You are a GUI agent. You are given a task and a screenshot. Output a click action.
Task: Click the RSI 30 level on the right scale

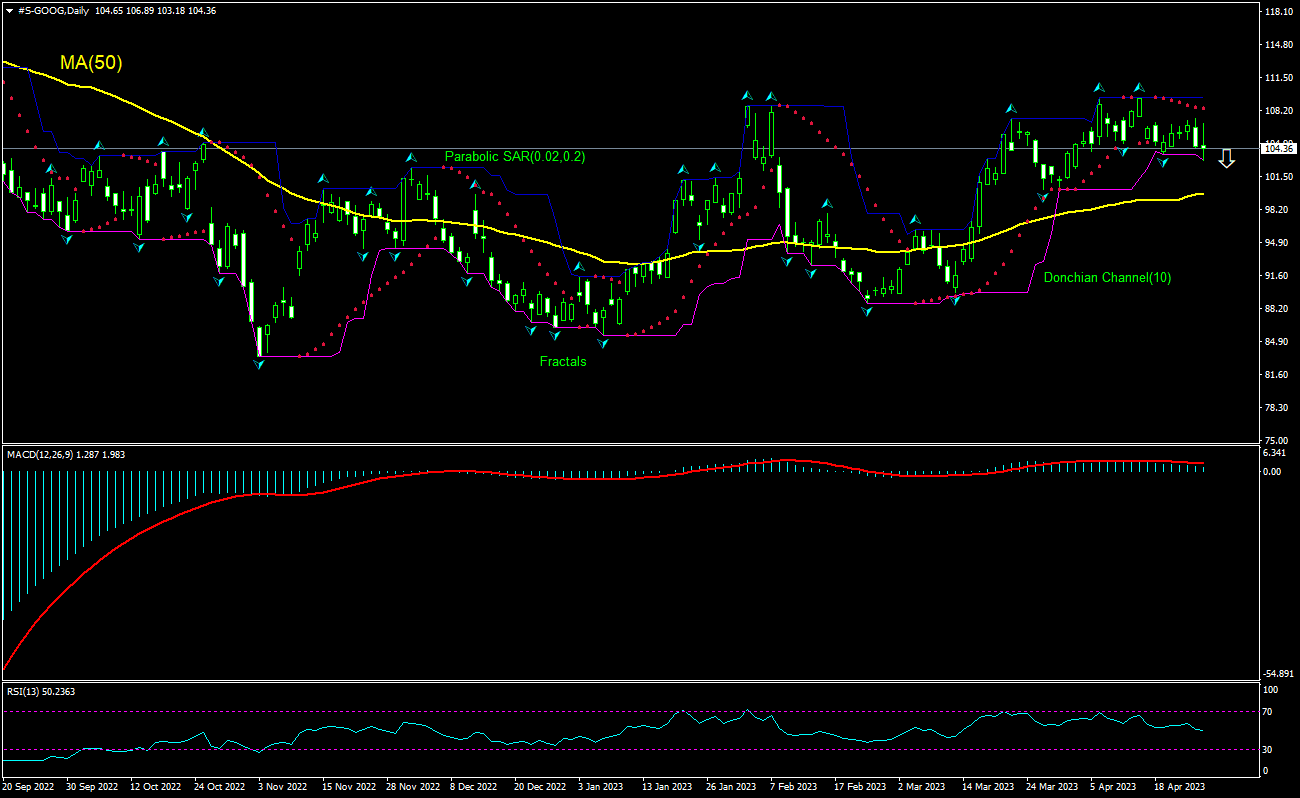click(1270, 749)
